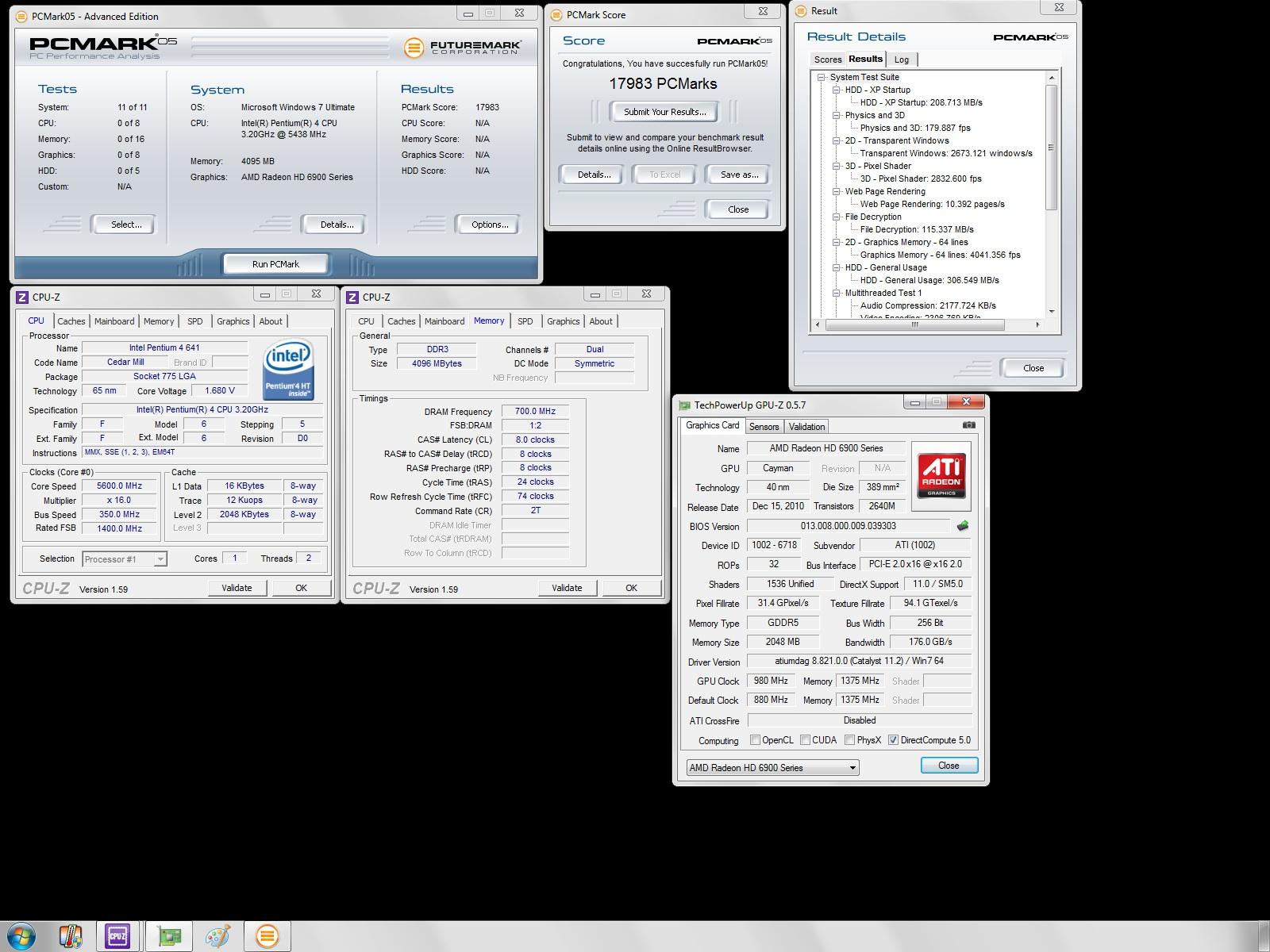The width and height of the screenshot is (1270, 952).
Task: Open SPD tab in CPU-Z memory window
Action: pyautogui.click(x=525, y=321)
